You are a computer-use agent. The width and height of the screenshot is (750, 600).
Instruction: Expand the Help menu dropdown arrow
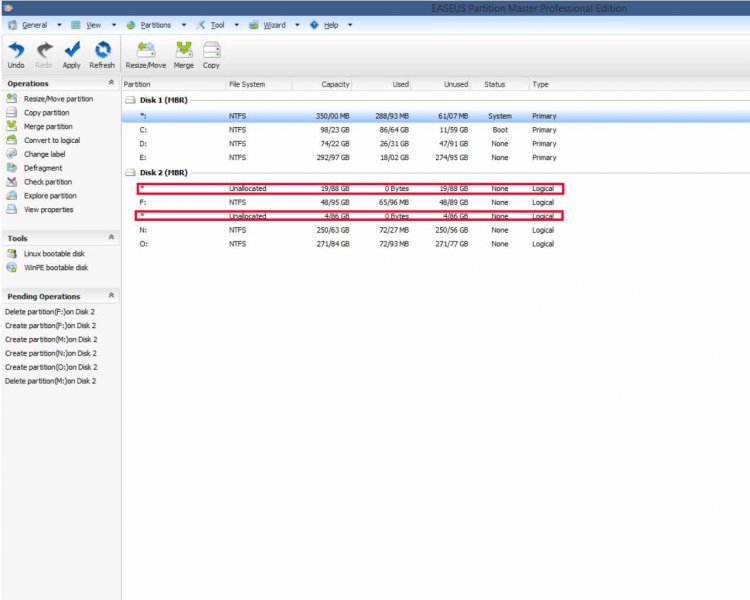[350, 25]
